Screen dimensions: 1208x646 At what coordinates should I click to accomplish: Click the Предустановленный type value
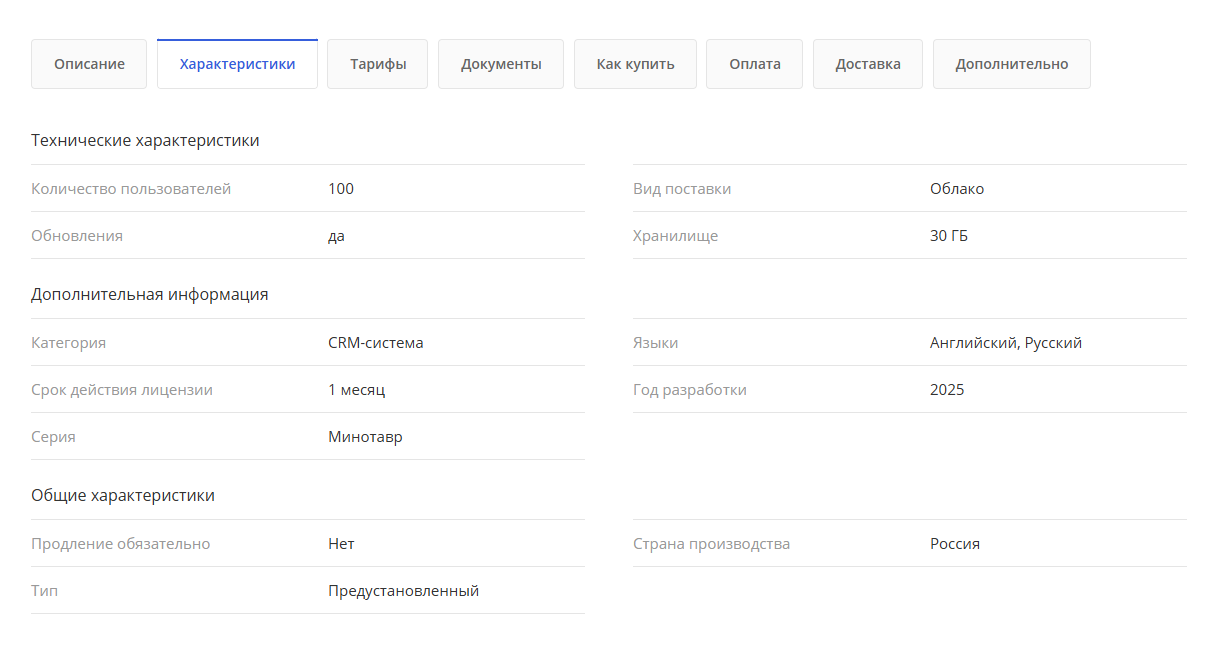tap(403, 591)
